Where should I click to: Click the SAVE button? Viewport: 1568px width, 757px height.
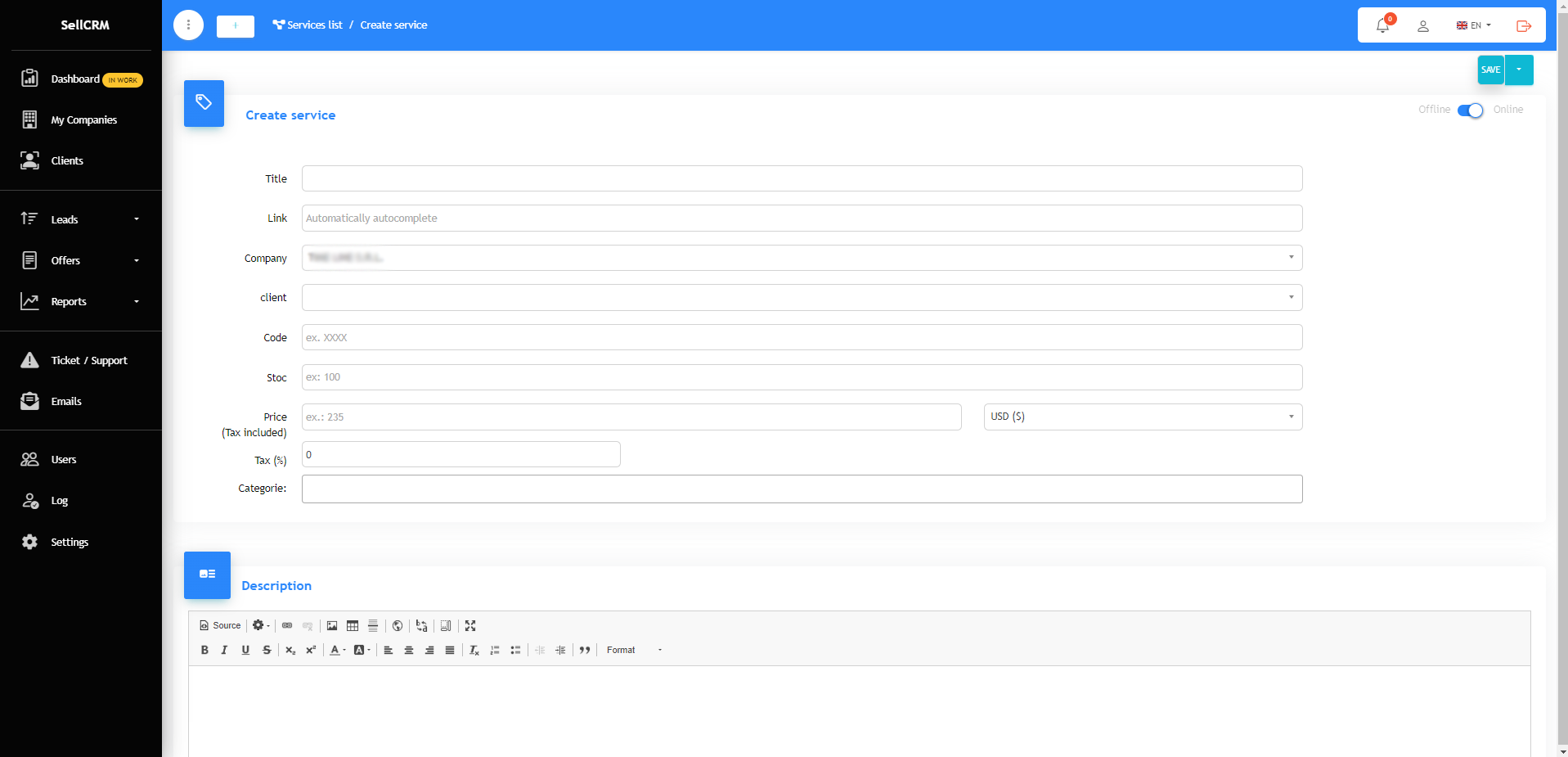click(x=1490, y=70)
